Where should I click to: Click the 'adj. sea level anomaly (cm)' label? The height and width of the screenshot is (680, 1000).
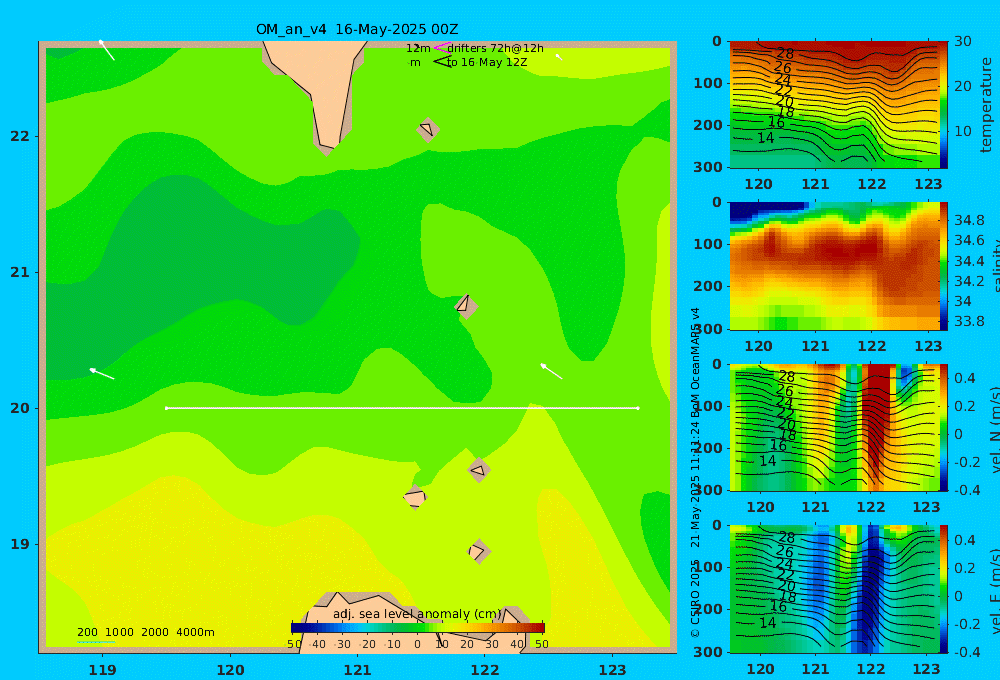click(x=417, y=614)
